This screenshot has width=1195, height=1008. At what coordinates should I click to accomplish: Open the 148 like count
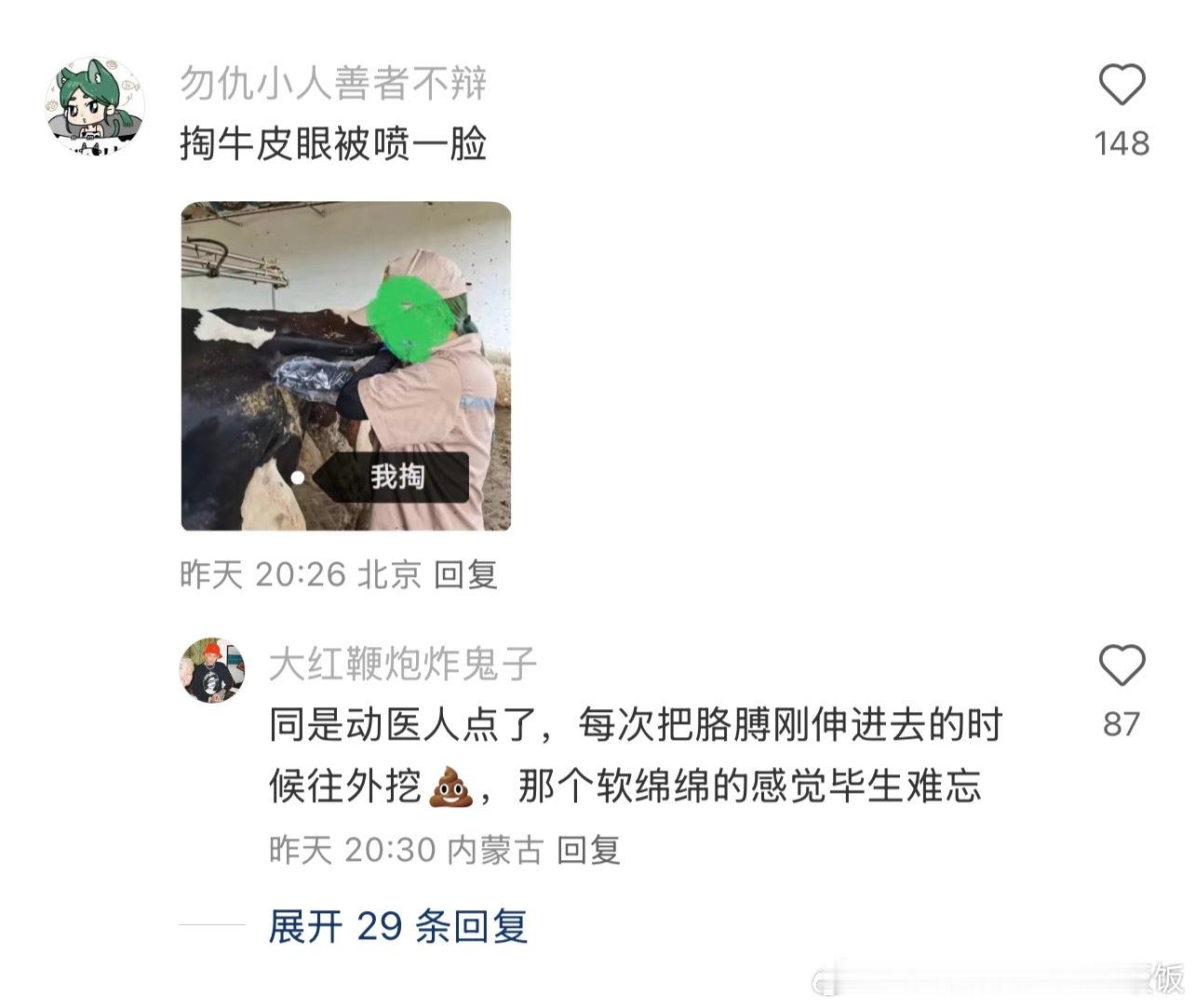[x=1121, y=143]
